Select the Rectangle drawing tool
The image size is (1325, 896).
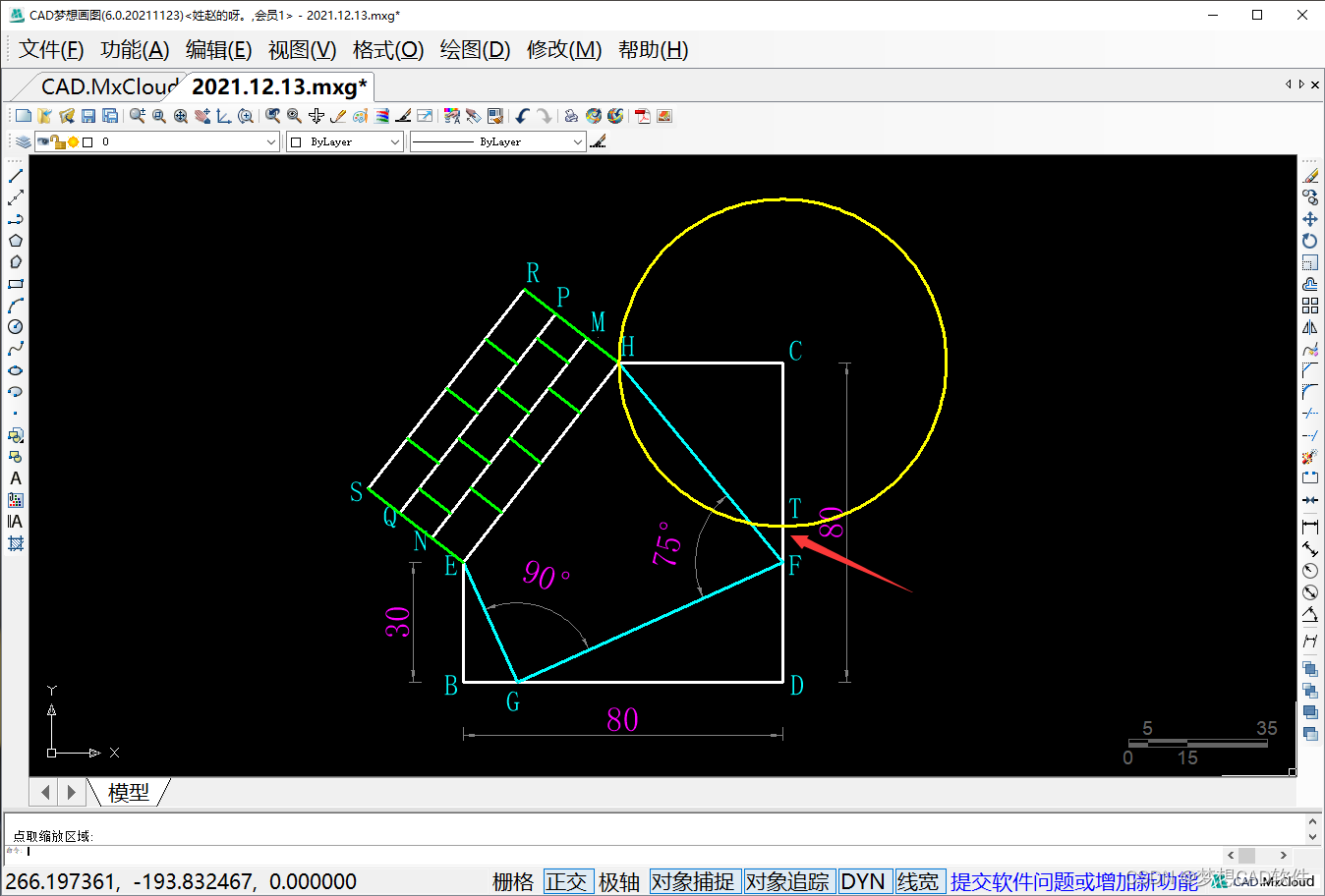tap(16, 284)
